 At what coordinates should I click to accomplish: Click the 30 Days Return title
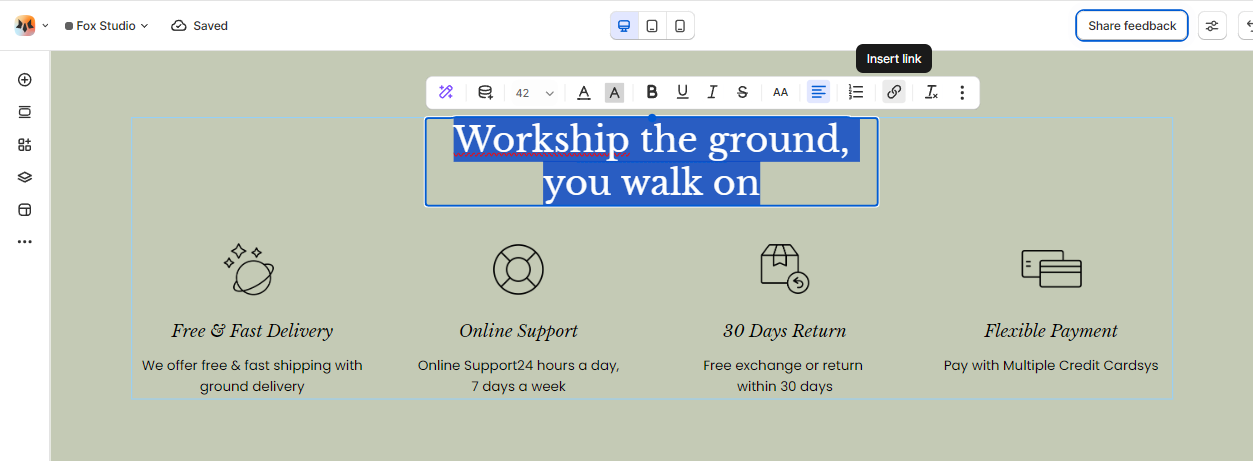click(x=785, y=331)
